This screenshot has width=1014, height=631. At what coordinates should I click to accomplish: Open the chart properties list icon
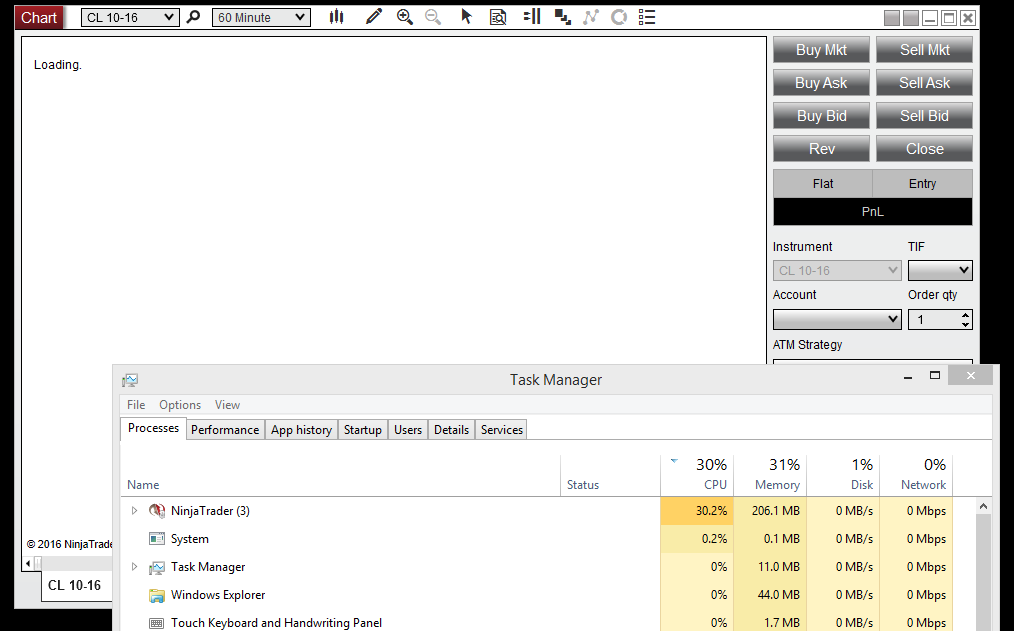point(647,17)
